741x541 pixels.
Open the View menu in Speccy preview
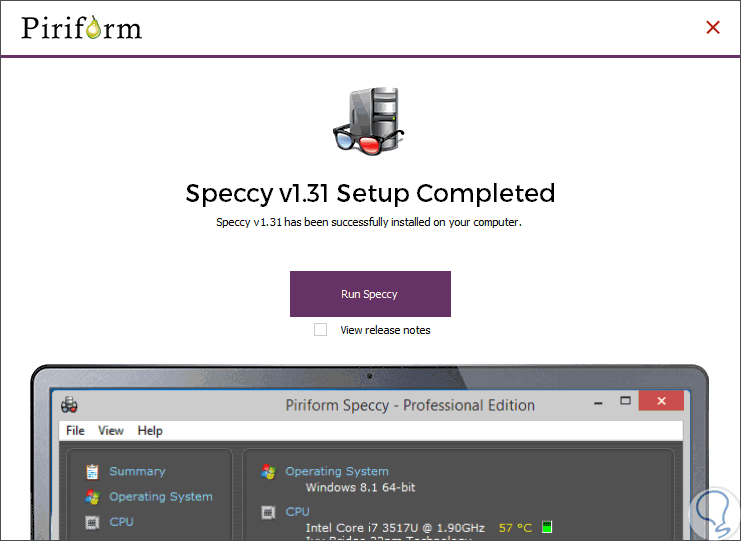(x=111, y=430)
